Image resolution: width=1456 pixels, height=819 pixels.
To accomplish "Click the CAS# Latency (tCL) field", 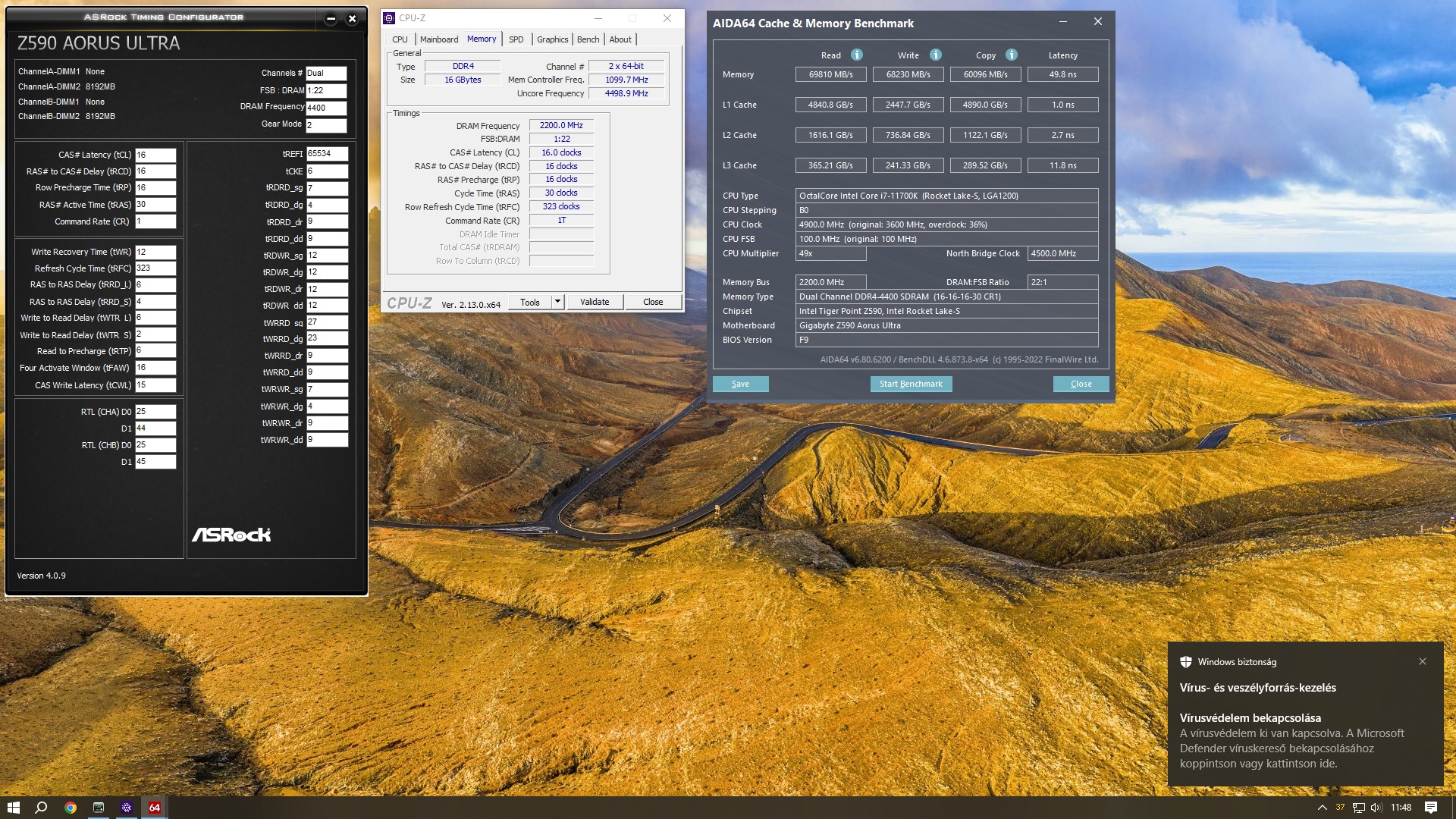I will (x=155, y=155).
